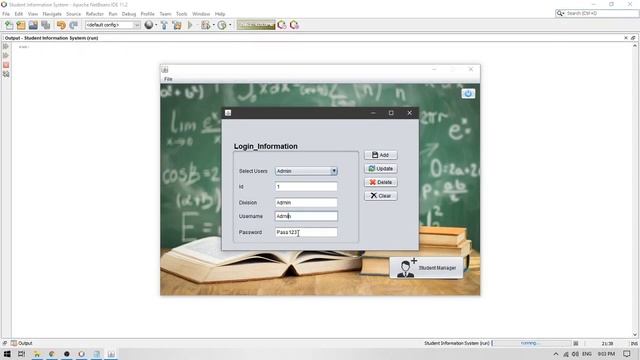The height and width of the screenshot is (360, 640).
Task: Open the Navigate menu
Action: click(x=52, y=14)
